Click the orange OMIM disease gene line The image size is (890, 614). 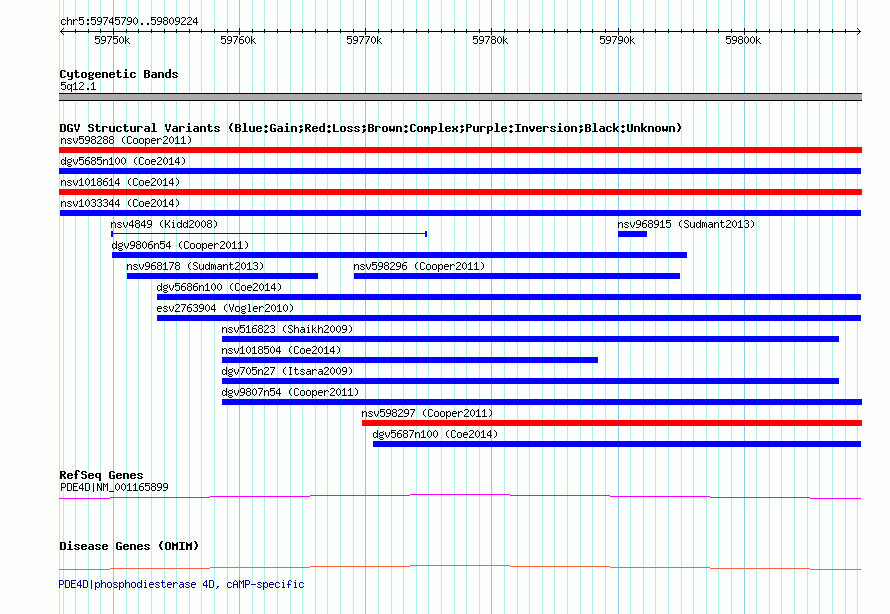point(460,567)
